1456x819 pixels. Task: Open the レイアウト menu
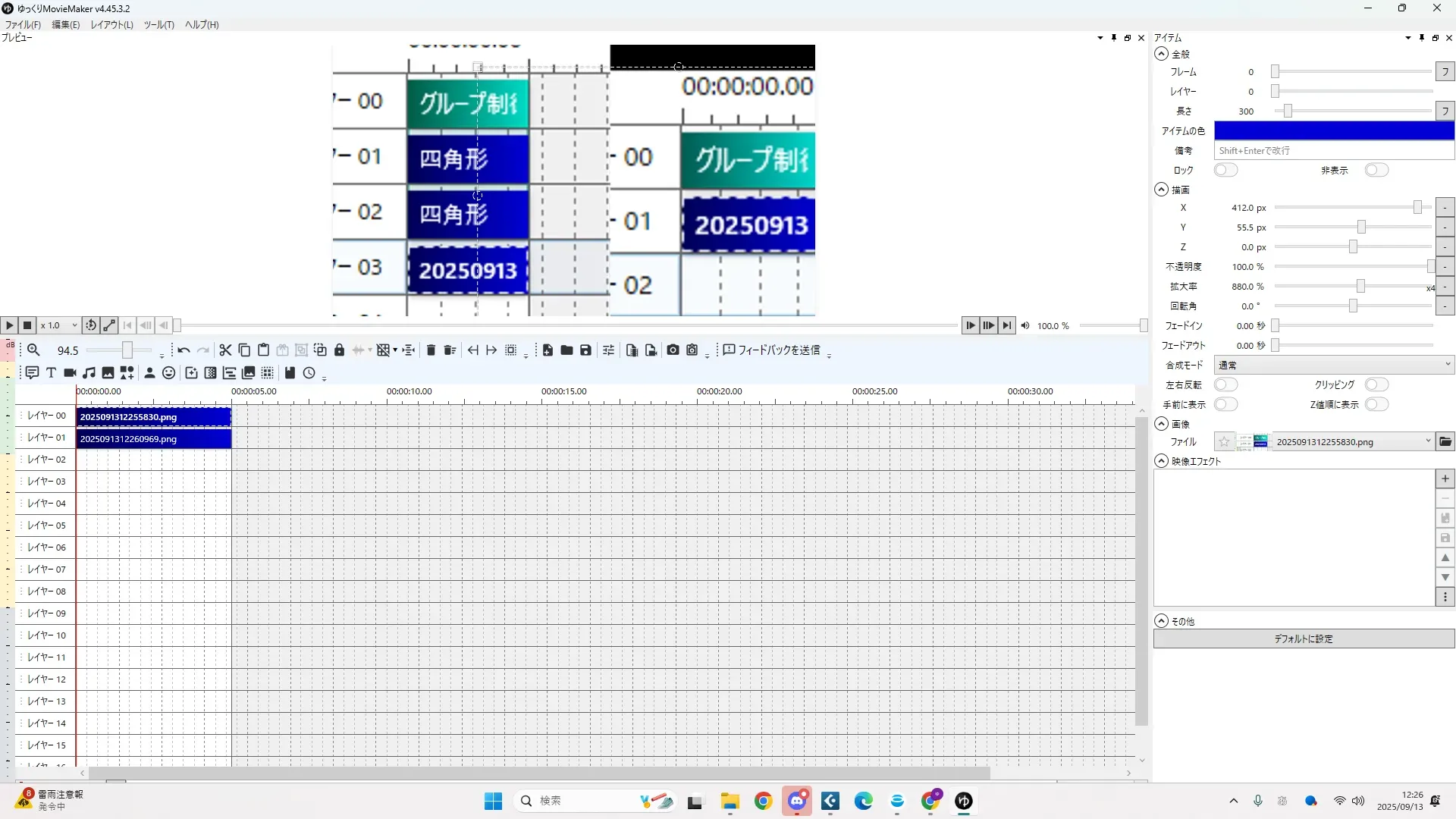[x=111, y=25]
